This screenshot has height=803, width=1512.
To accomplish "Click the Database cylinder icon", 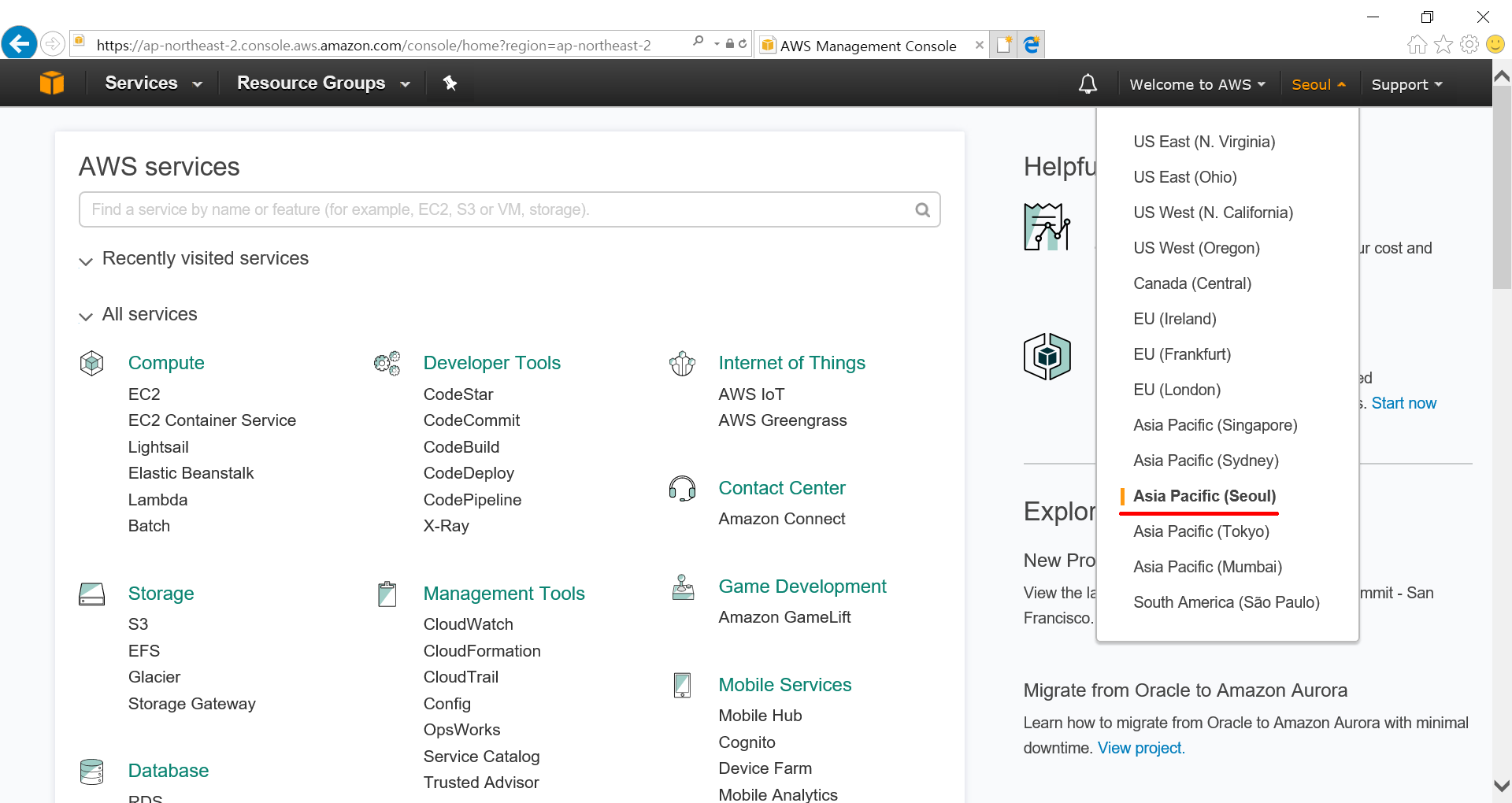I will [x=92, y=772].
